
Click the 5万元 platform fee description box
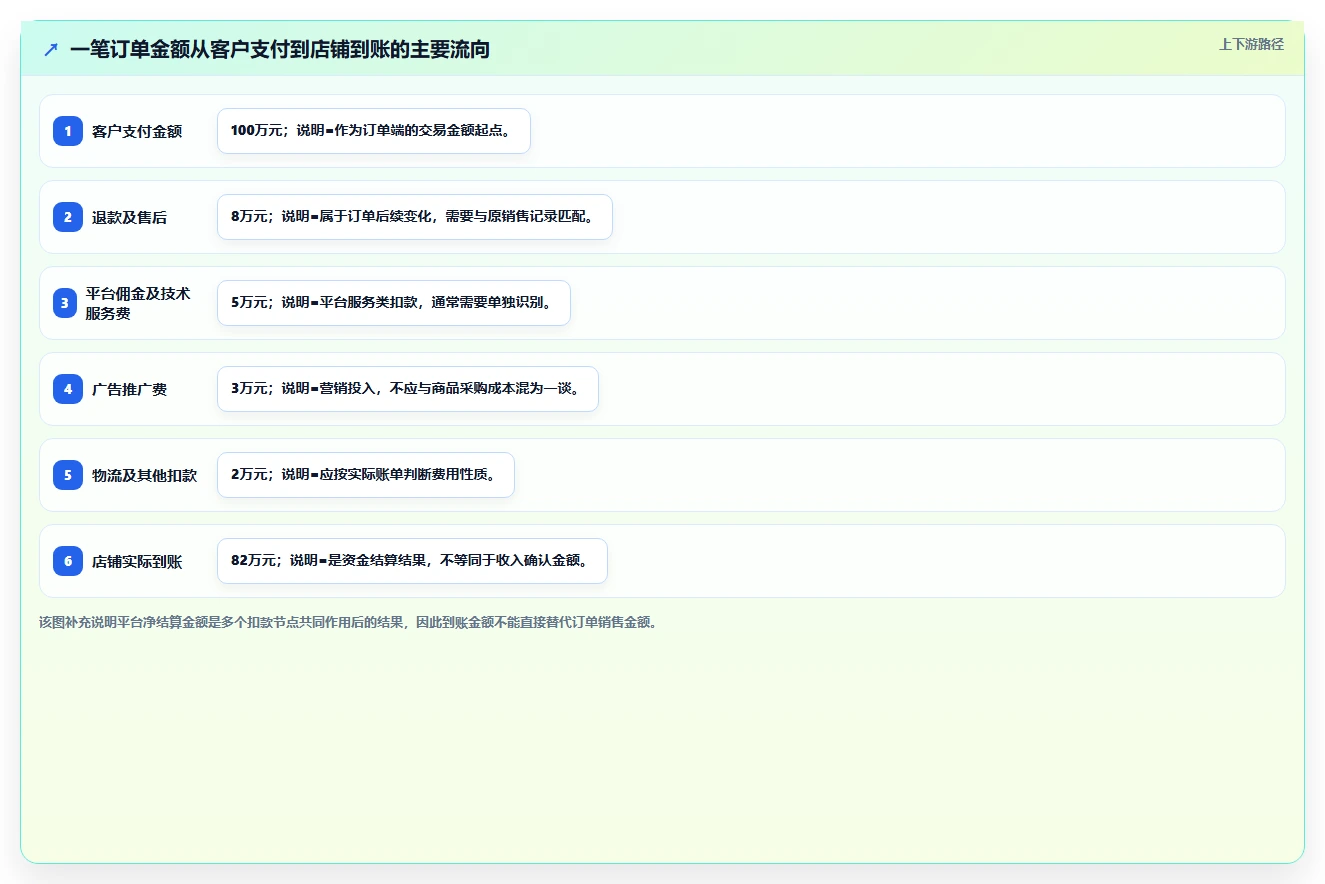(394, 303)
